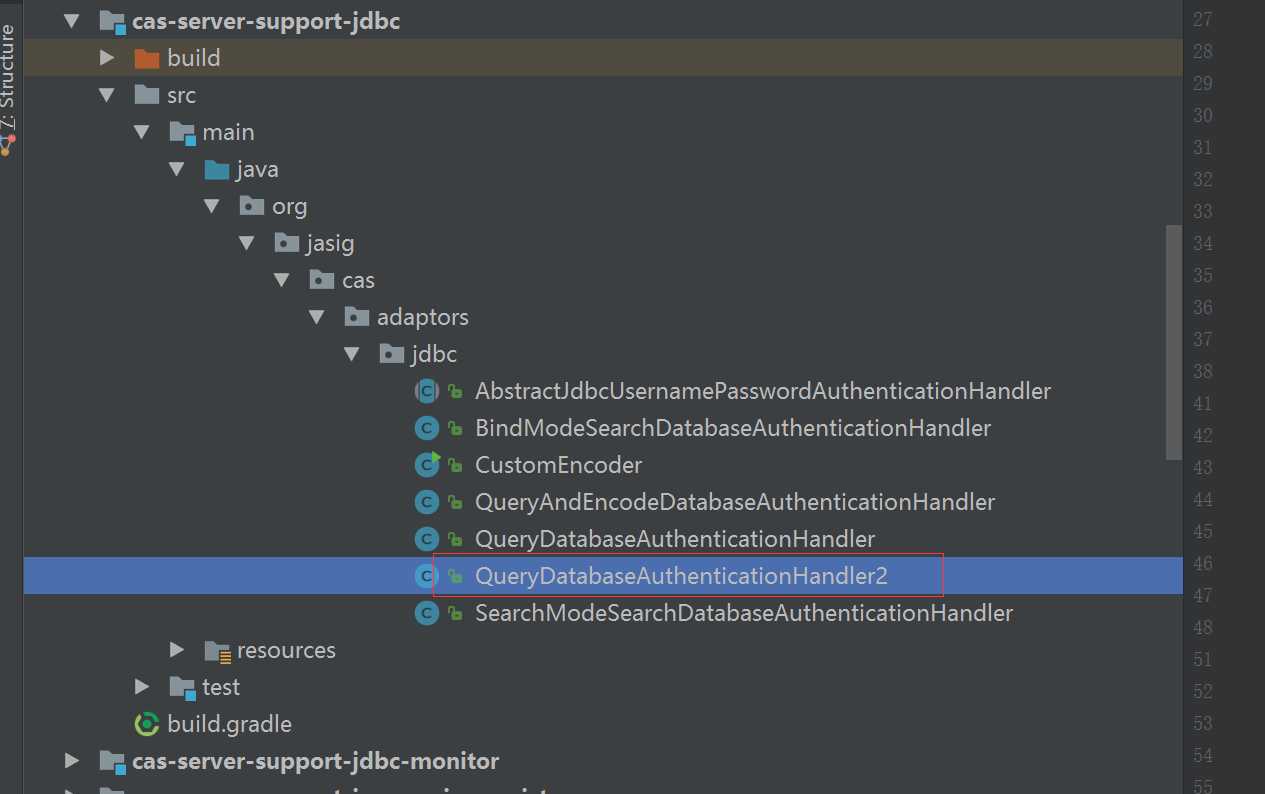Select SearchModeSearchDatabaseAuthenticationHandler in tree

(743, 613)
